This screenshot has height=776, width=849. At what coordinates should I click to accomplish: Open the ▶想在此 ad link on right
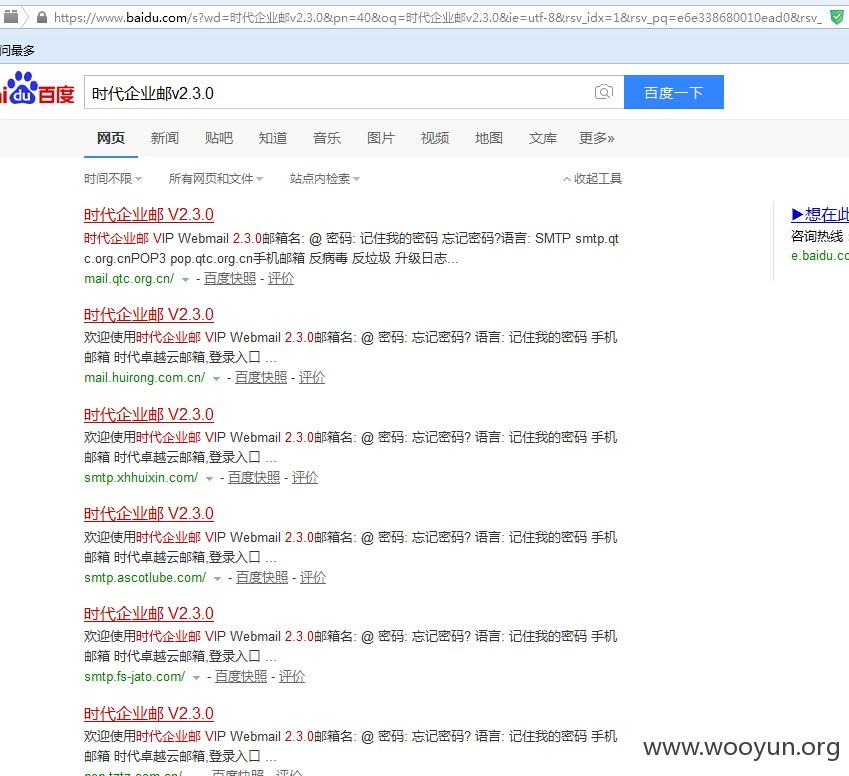click(x=820, y=214)
